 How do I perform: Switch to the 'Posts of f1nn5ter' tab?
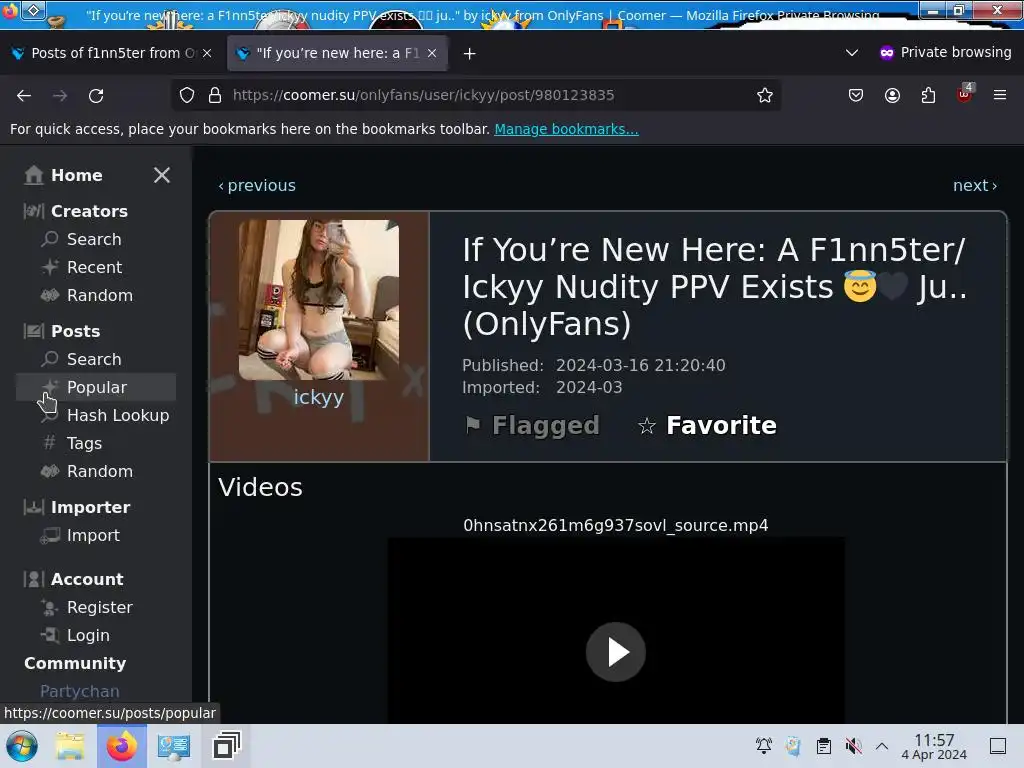pyautogui.click(x=112, y=53)
